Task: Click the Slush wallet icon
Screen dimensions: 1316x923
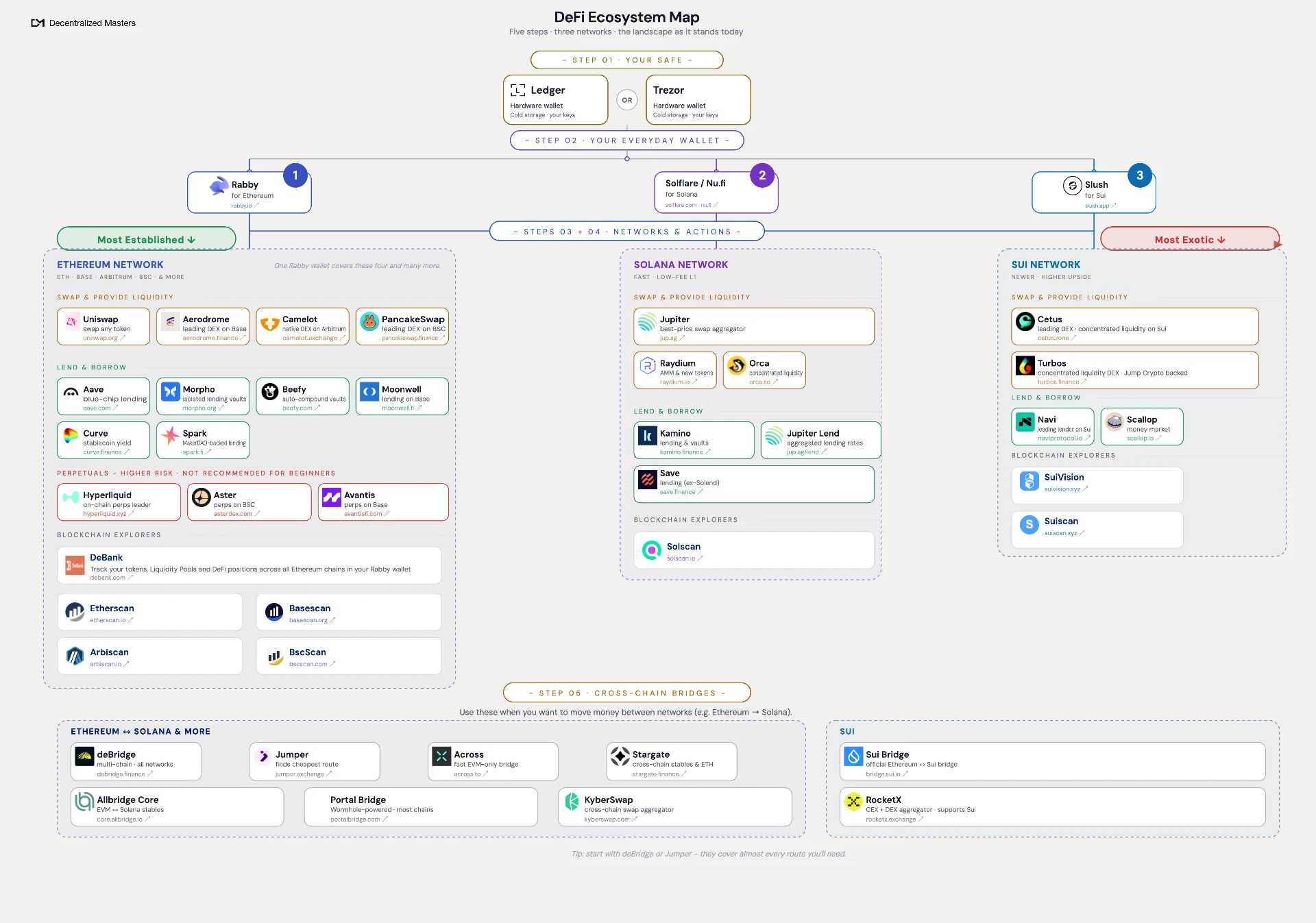Action: pyautogui.click(x=1073, y=186)
